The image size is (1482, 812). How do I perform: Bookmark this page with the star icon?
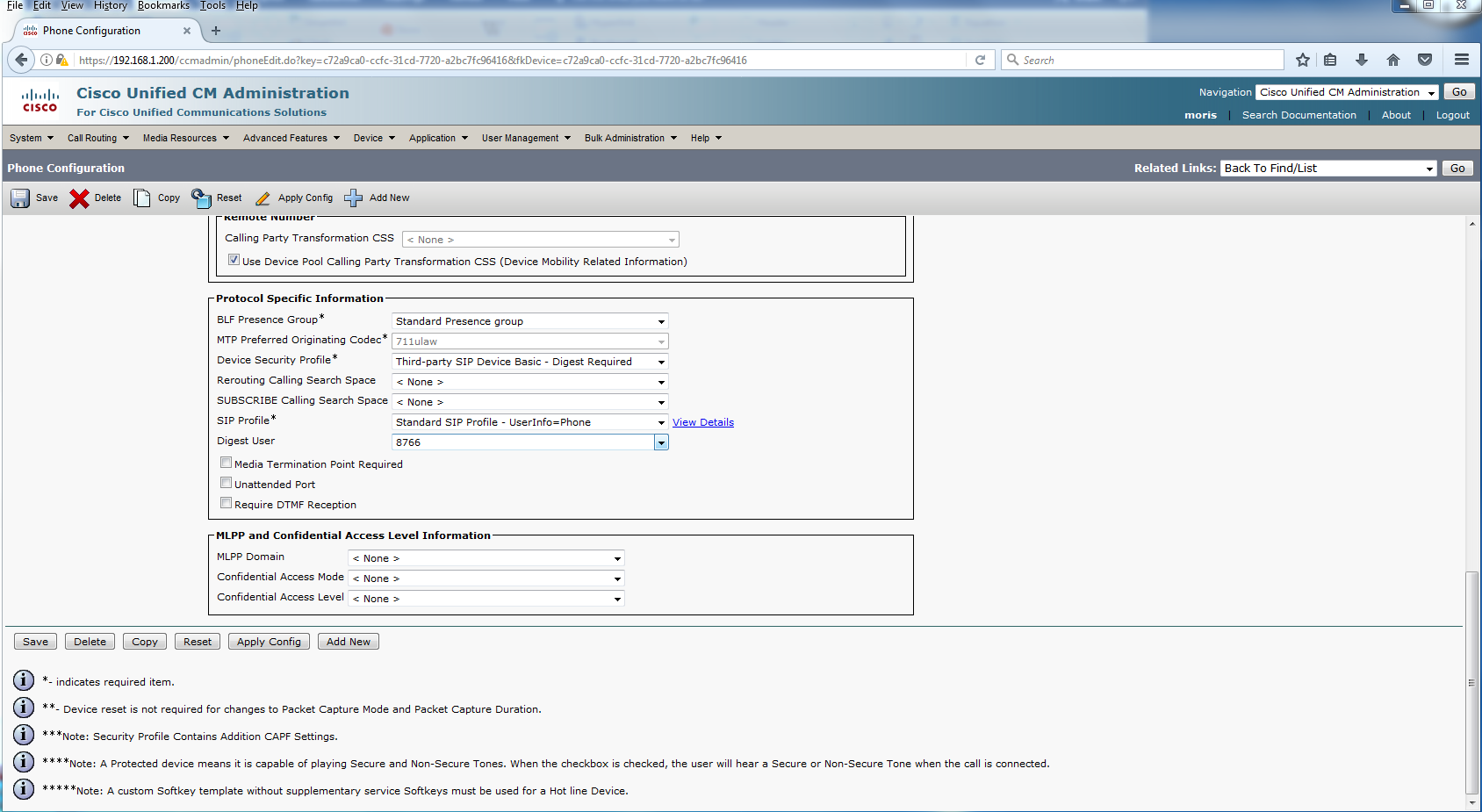tap(1303, 60)
